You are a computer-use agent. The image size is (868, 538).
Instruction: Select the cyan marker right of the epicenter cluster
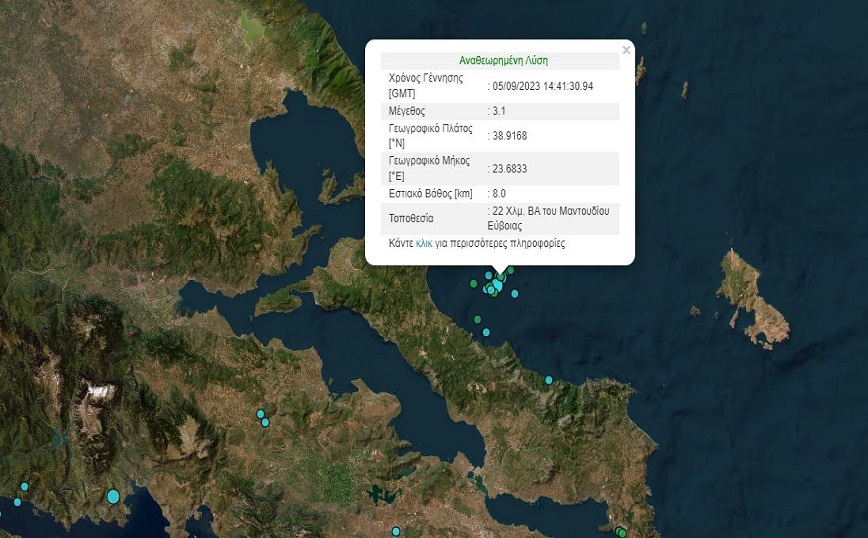tap(515, 294)
